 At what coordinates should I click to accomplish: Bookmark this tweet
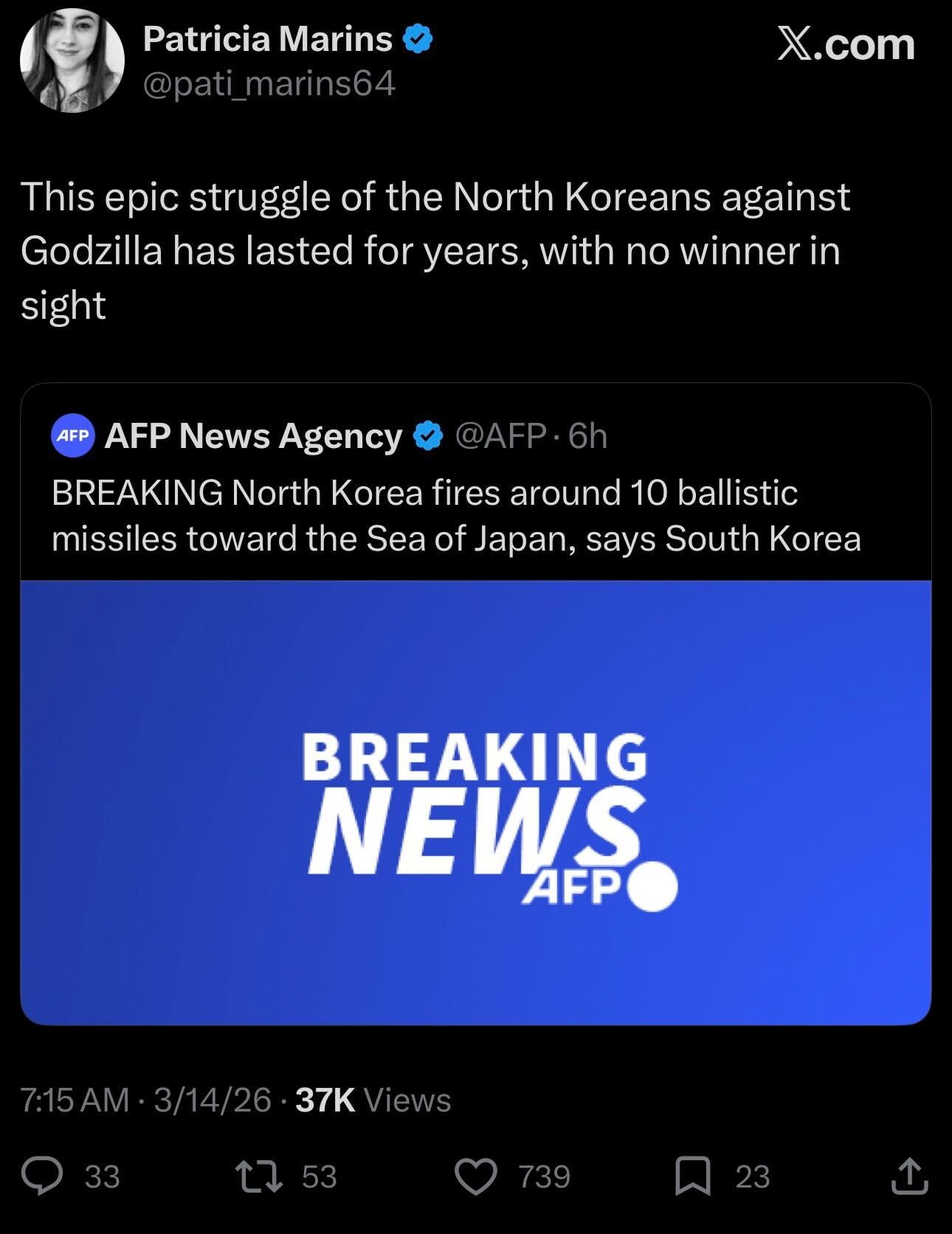[693, 1176]
